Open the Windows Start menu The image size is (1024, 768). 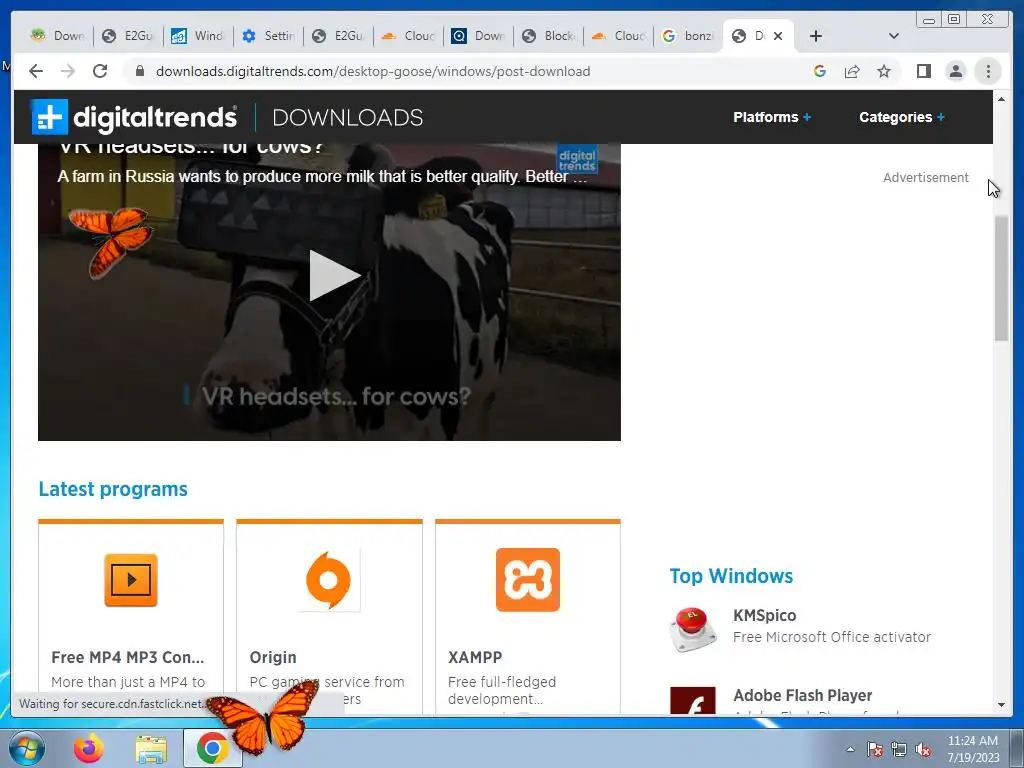pyautogui.click(x=26, y=748)
